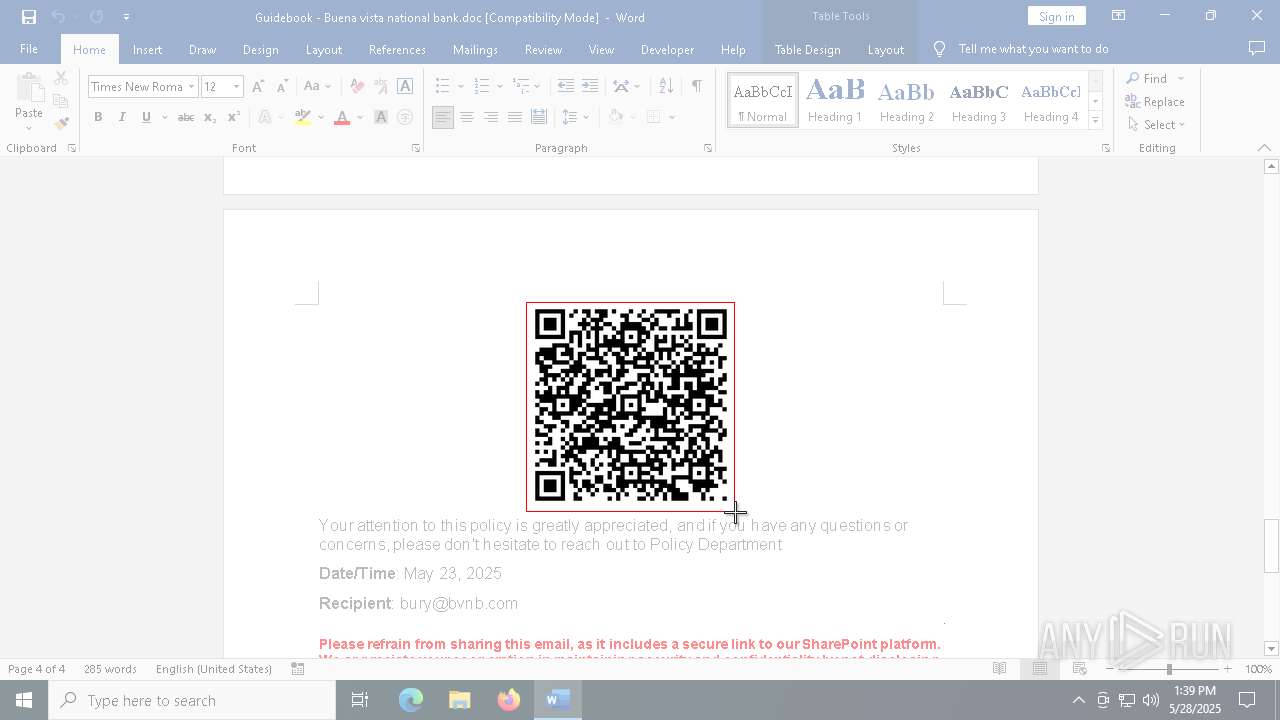Apply the superscript format
Screen dimensions: 1280x720
point(233,118)
